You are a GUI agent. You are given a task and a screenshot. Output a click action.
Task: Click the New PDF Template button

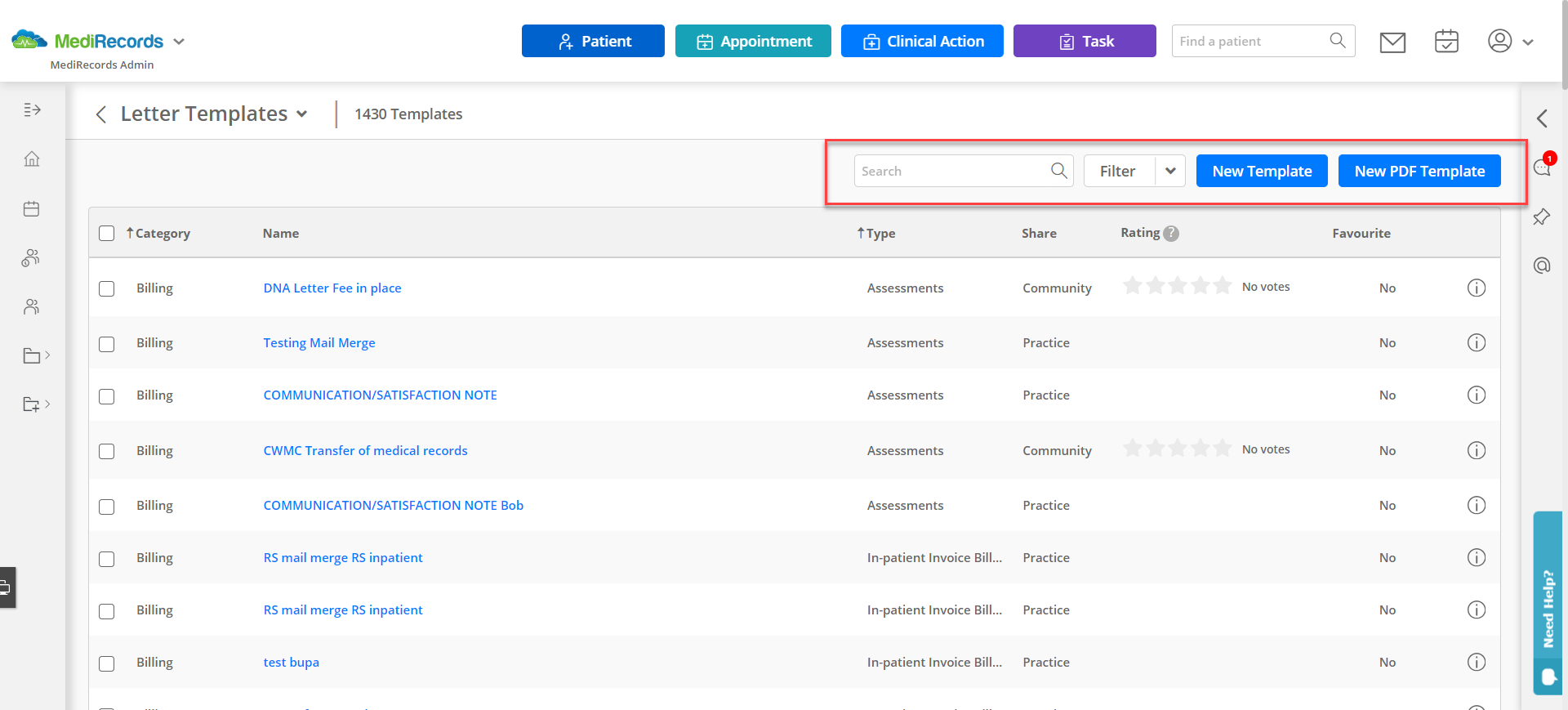(x=1419, y=171)
